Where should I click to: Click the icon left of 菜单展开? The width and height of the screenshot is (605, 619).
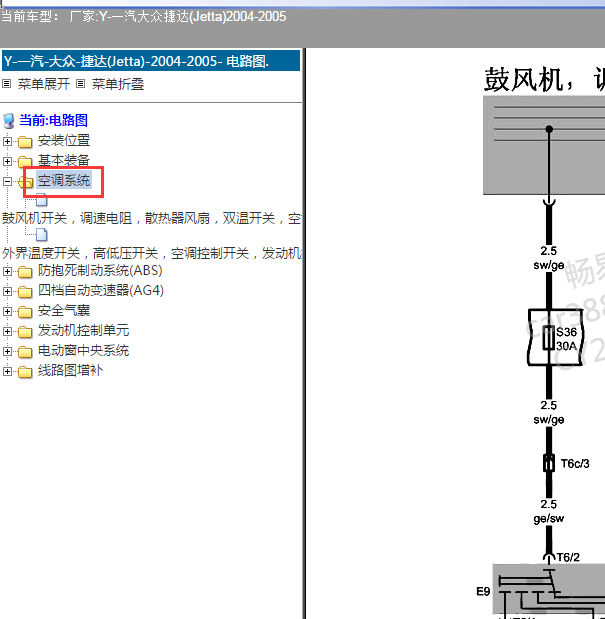click(7, 84)
